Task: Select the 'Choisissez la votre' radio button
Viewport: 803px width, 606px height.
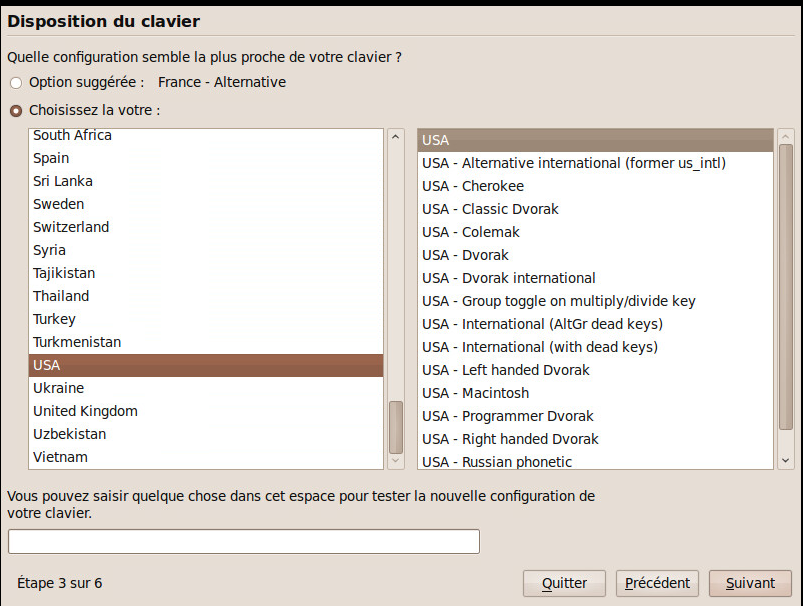Action: click(x=16, y=111)
